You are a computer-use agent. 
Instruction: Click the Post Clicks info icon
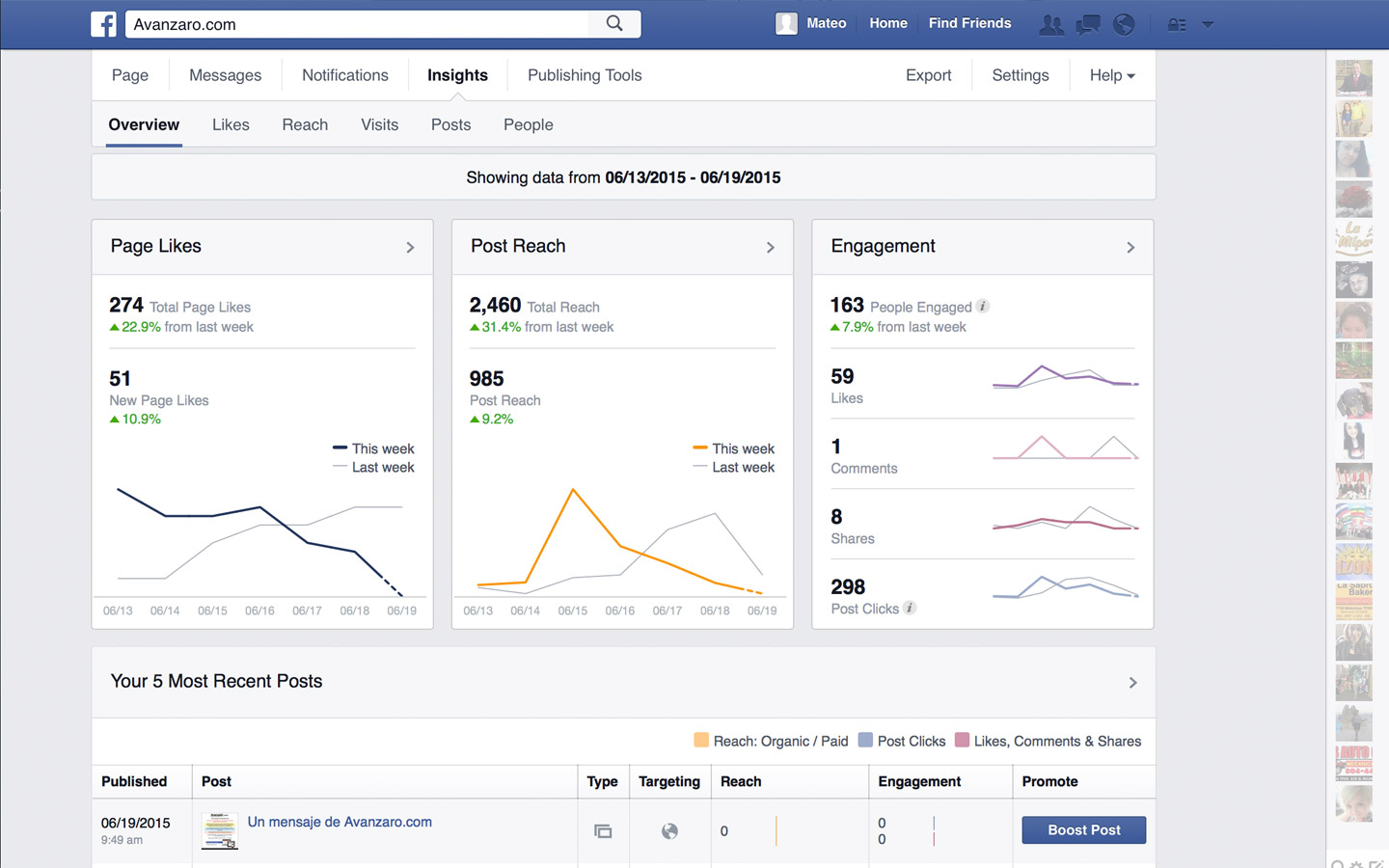pos(910,608)
